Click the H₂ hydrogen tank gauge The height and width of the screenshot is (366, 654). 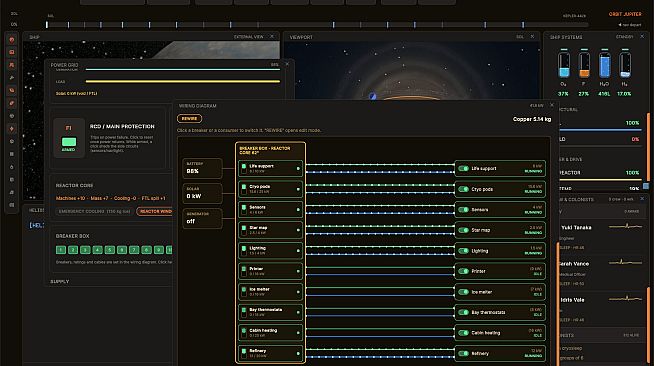[625, 65]
